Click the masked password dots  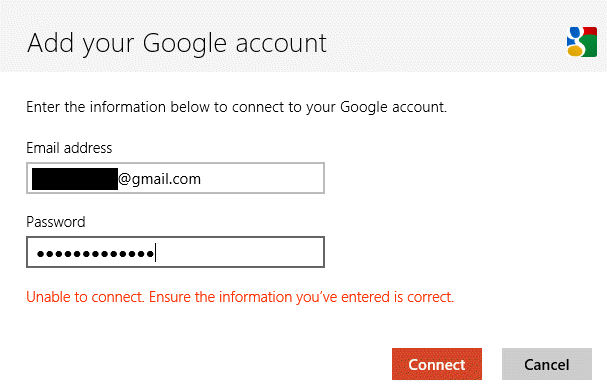point(96,254)
